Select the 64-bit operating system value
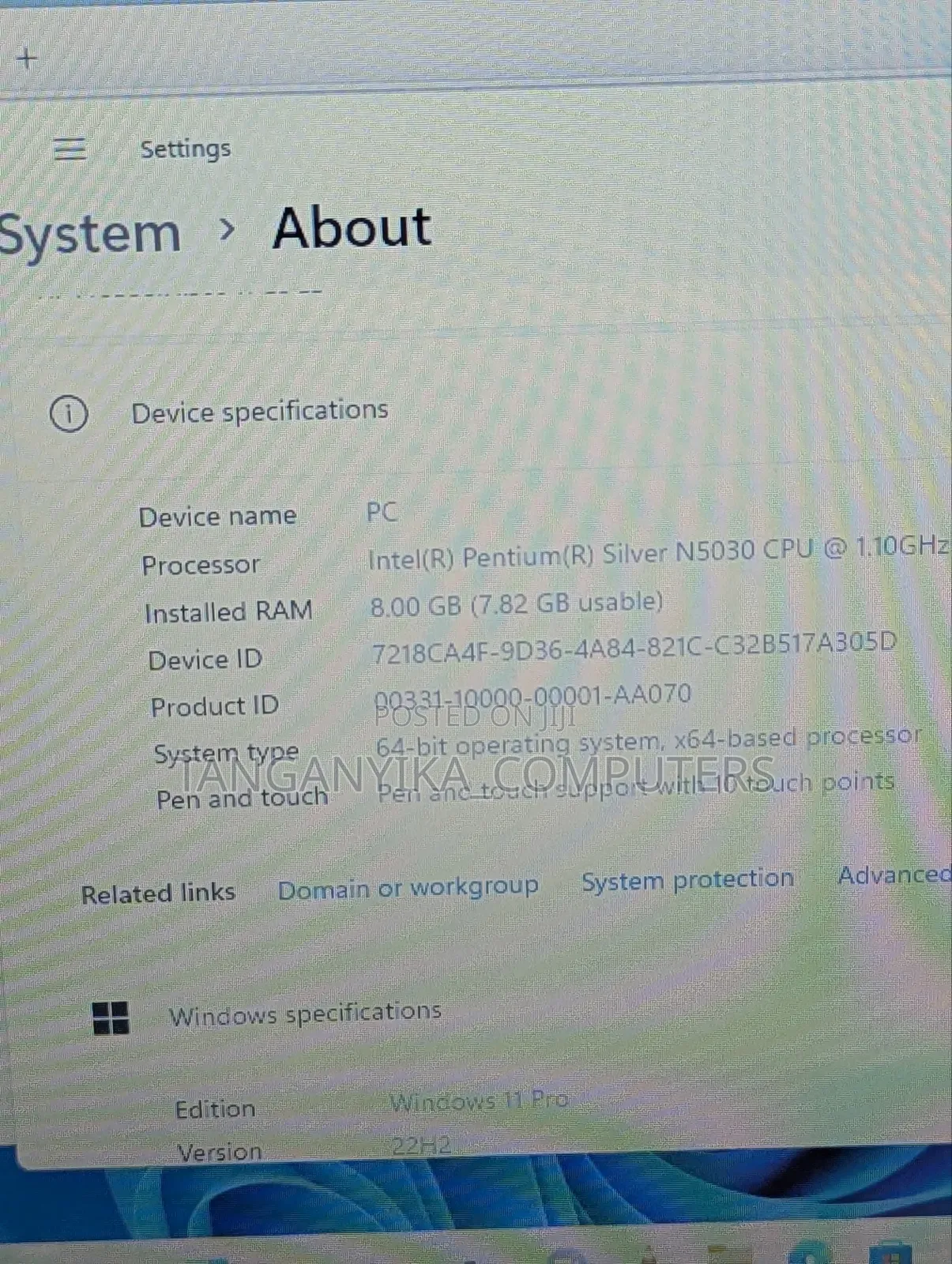952x1264 pixels. point(648,740)
